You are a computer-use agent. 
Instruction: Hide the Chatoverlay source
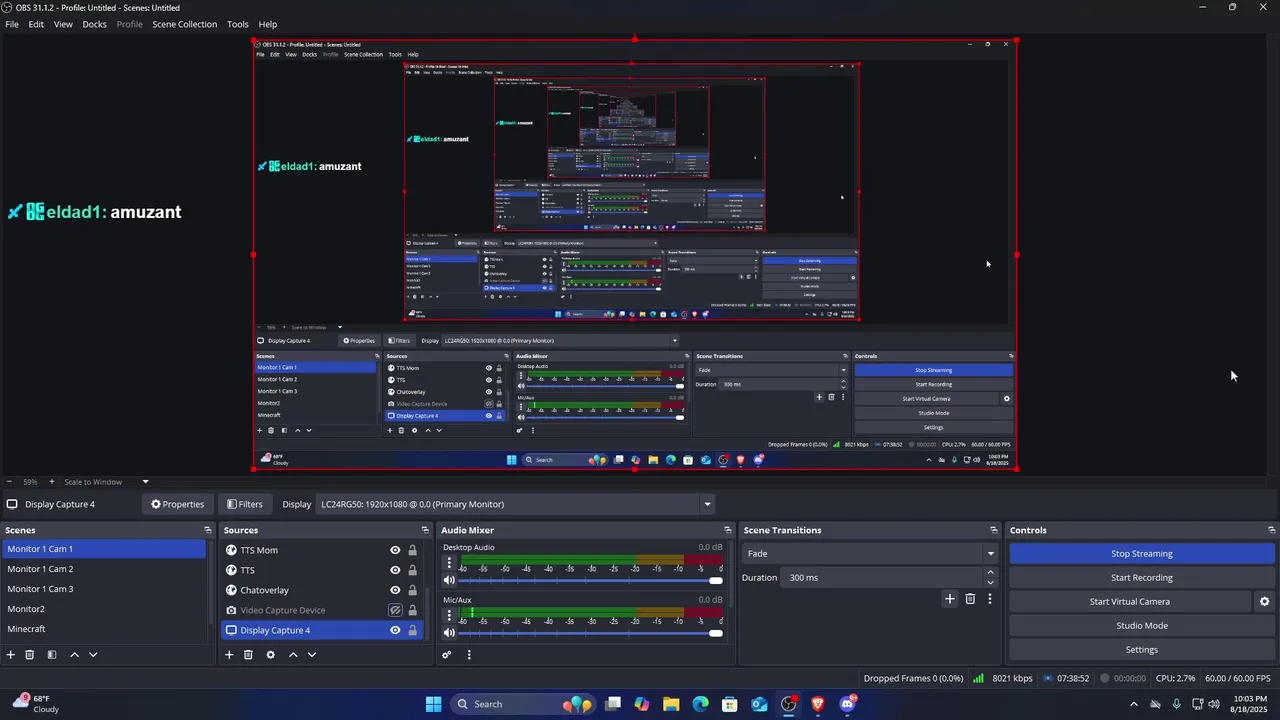395,590
